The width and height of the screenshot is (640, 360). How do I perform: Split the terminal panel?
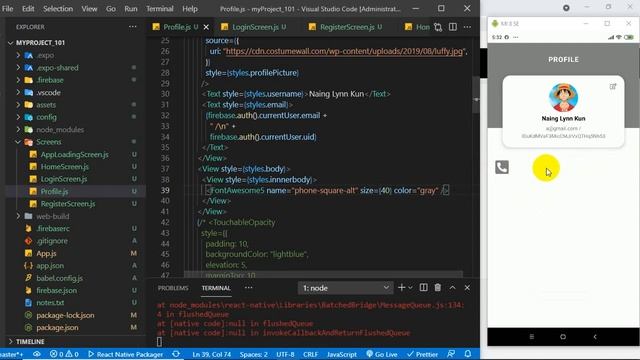(x=424, y=288)
